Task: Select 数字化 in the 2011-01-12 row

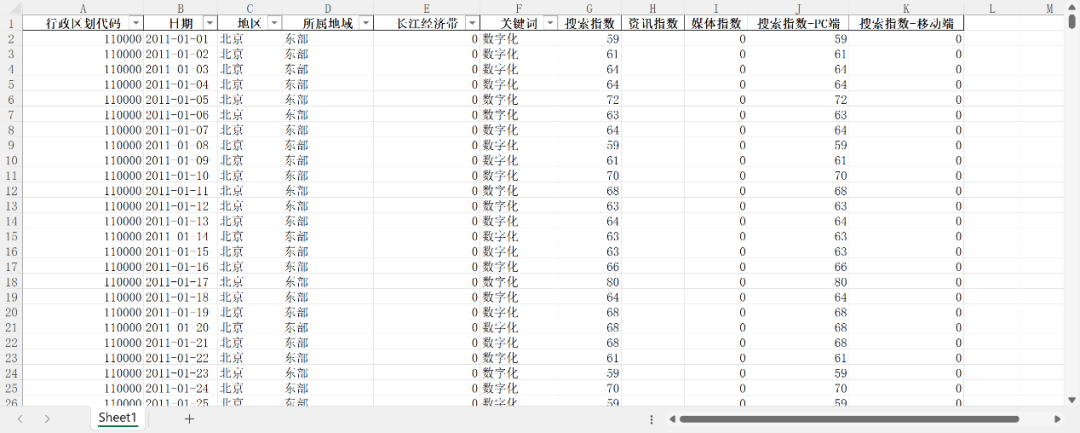Action: click(x=519, y=206)
